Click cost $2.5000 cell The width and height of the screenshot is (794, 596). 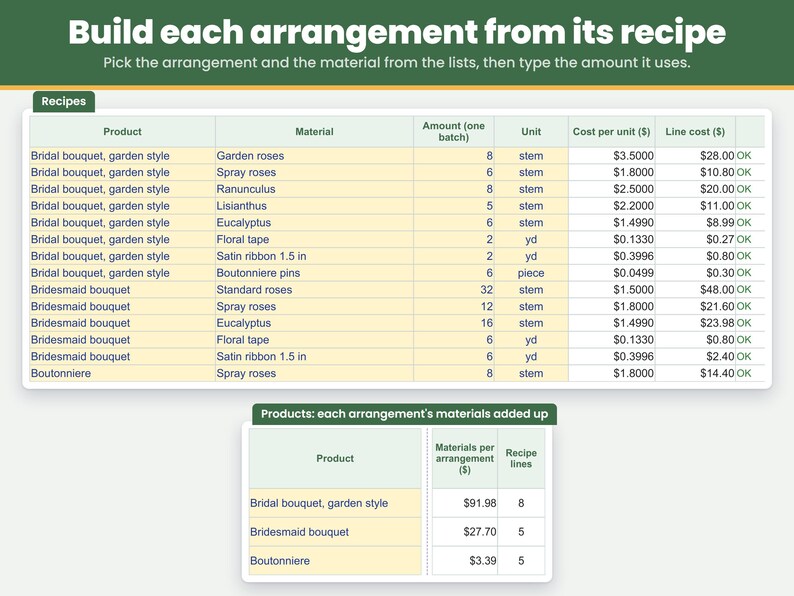pyautogui.click(x=612, y=189)
